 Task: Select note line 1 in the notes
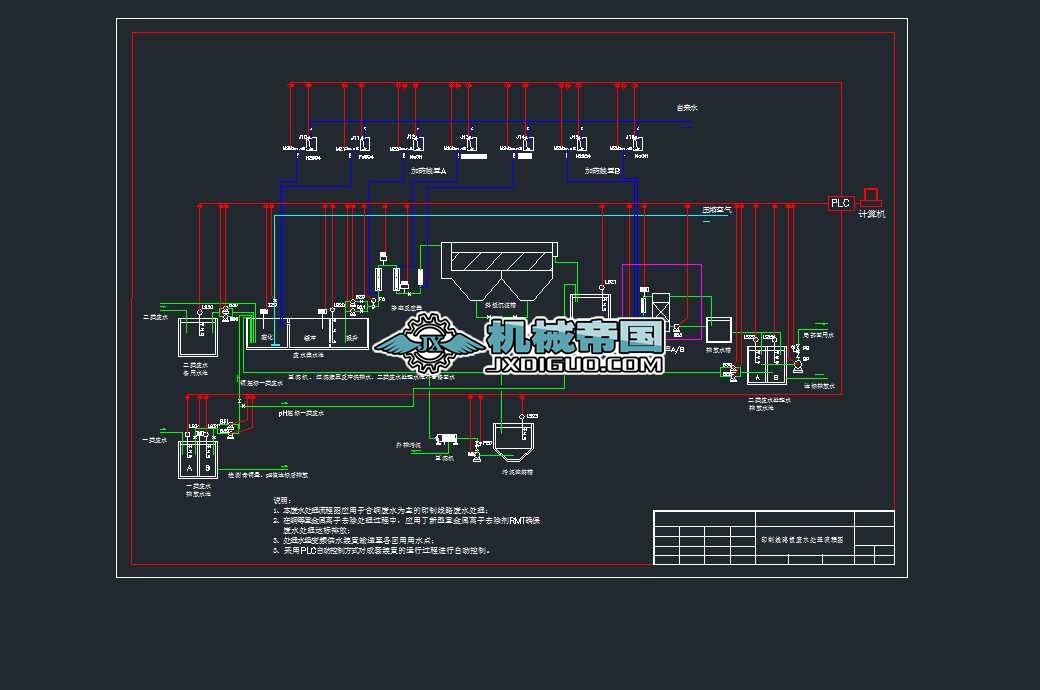pos(381,510)
